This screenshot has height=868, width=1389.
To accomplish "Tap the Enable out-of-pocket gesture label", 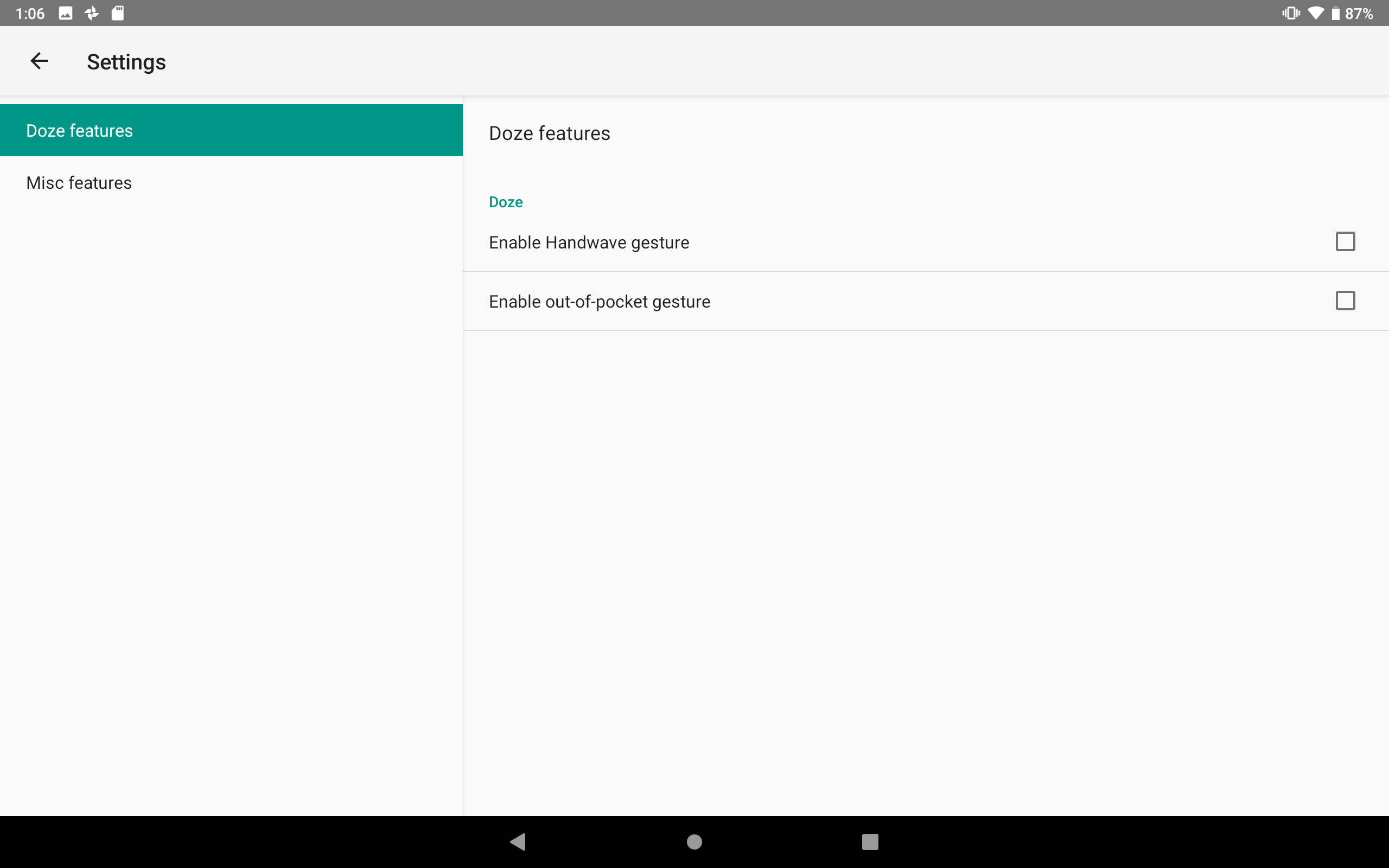I will (x=599, y=302).
